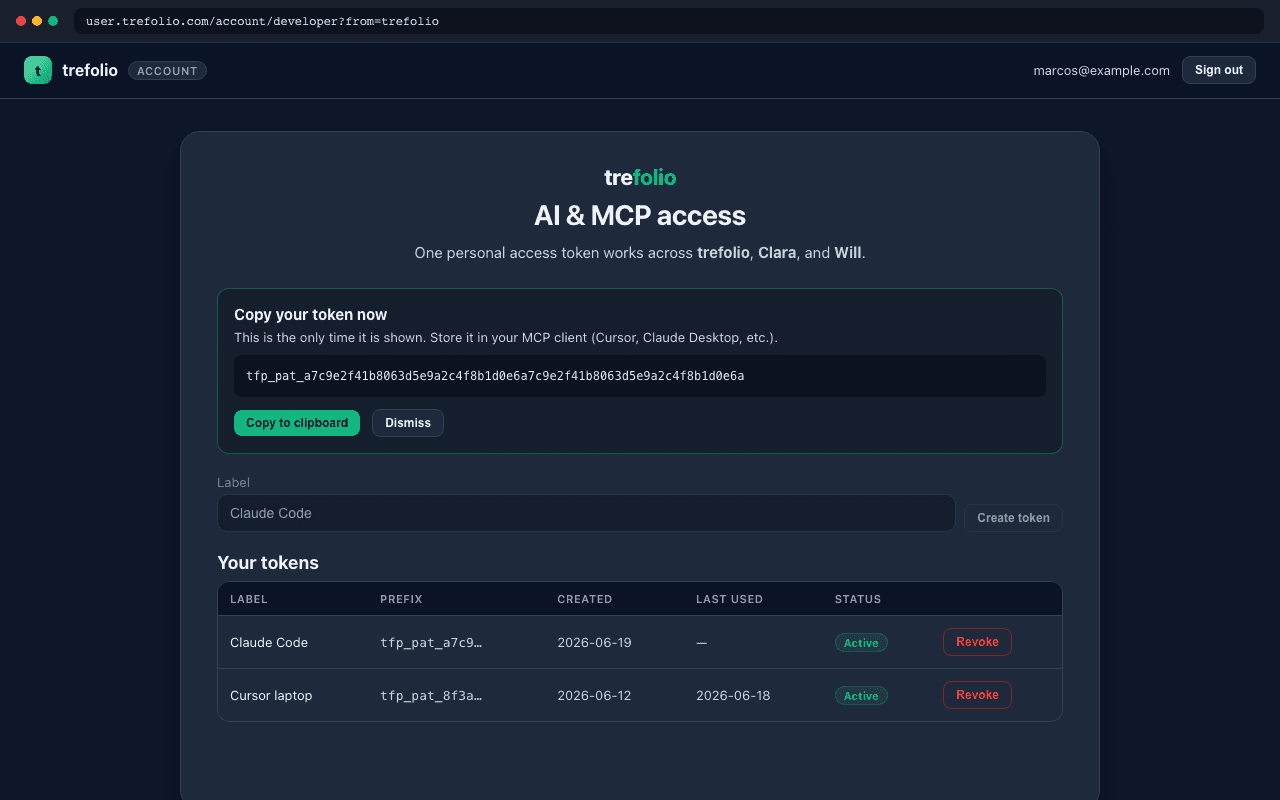Click Active status badge for Cursor laptop

[x=861, y=696]
